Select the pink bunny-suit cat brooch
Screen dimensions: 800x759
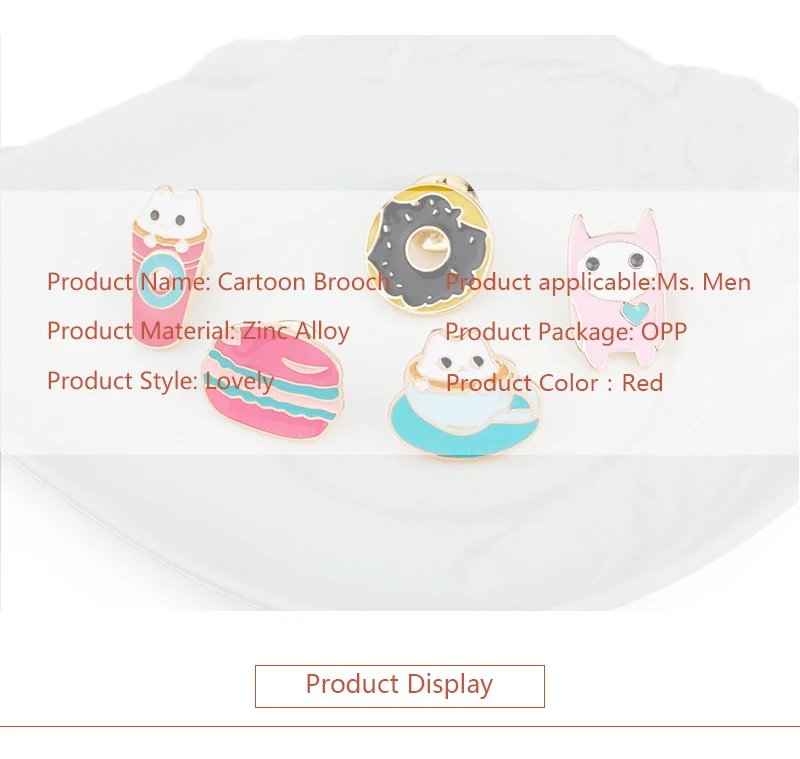pos(616,289)
